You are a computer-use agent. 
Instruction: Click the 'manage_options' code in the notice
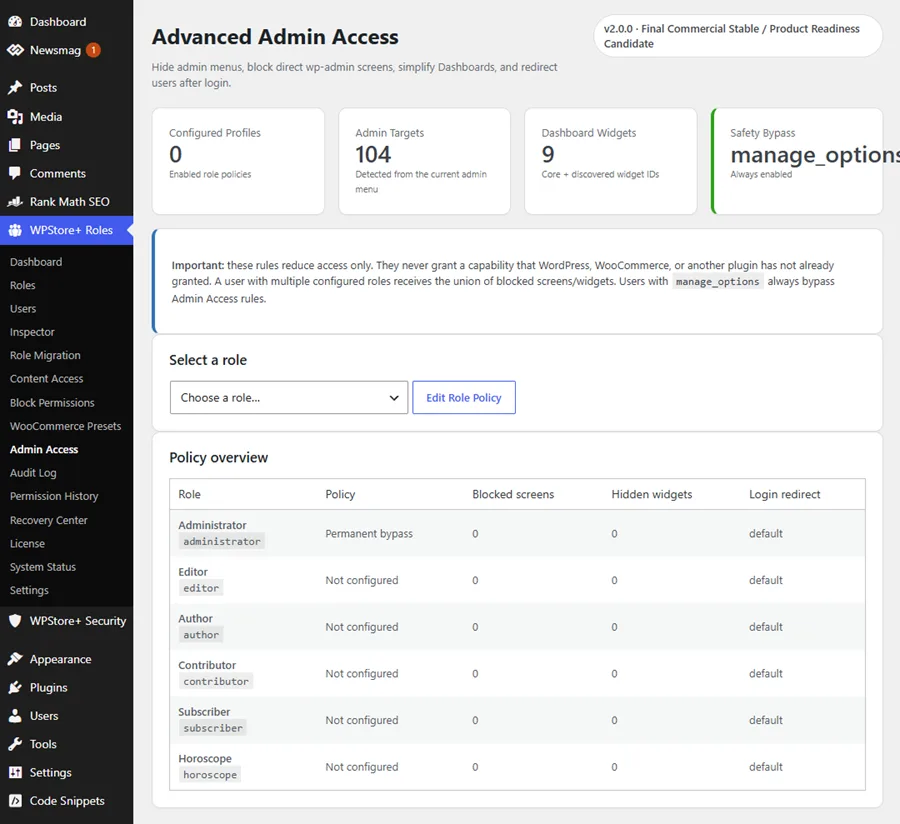[717, 282]
